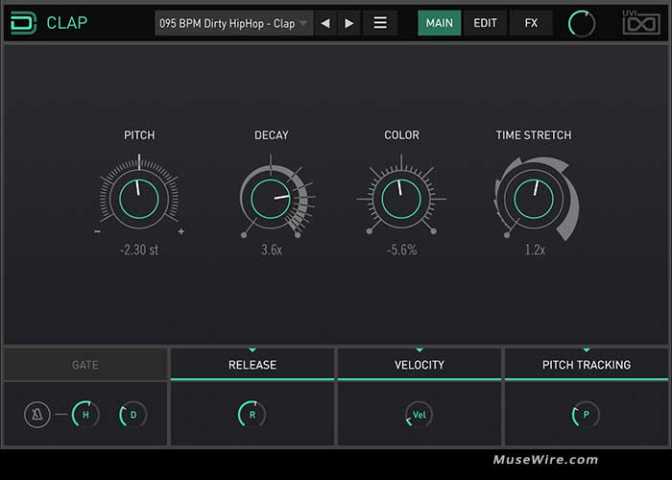Click the Drum Designer logo icon
Screen dimensions: 672x480
(23, 22)
